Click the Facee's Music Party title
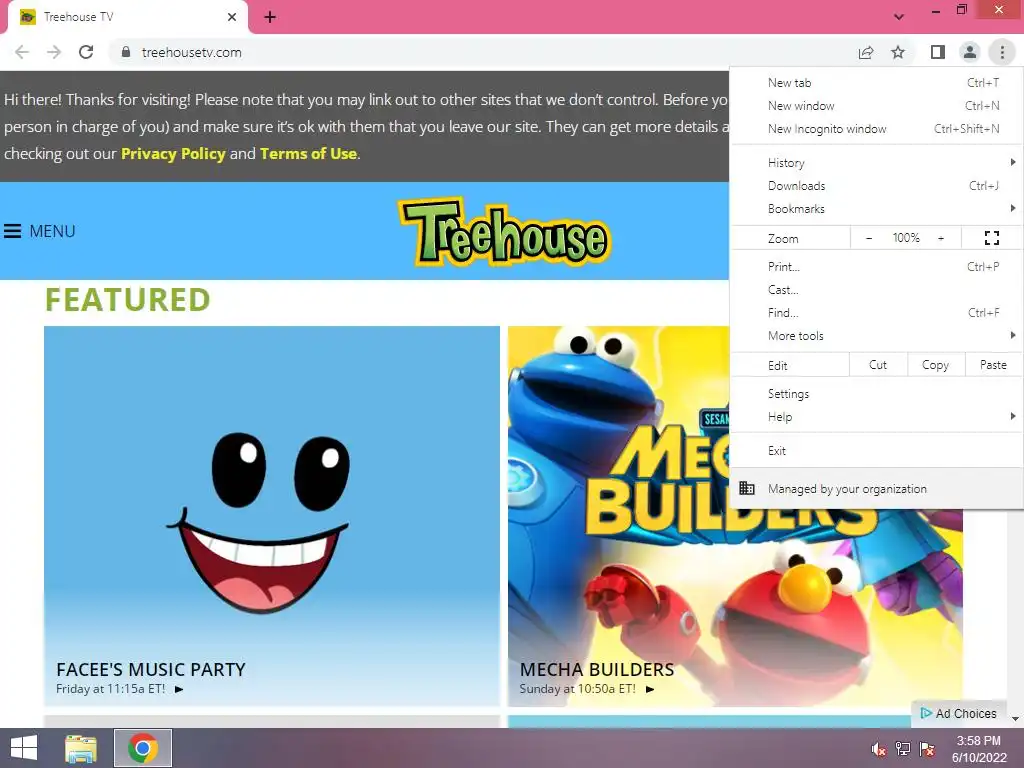Viewport: 1024px width, 768px height. pos(151,669)
